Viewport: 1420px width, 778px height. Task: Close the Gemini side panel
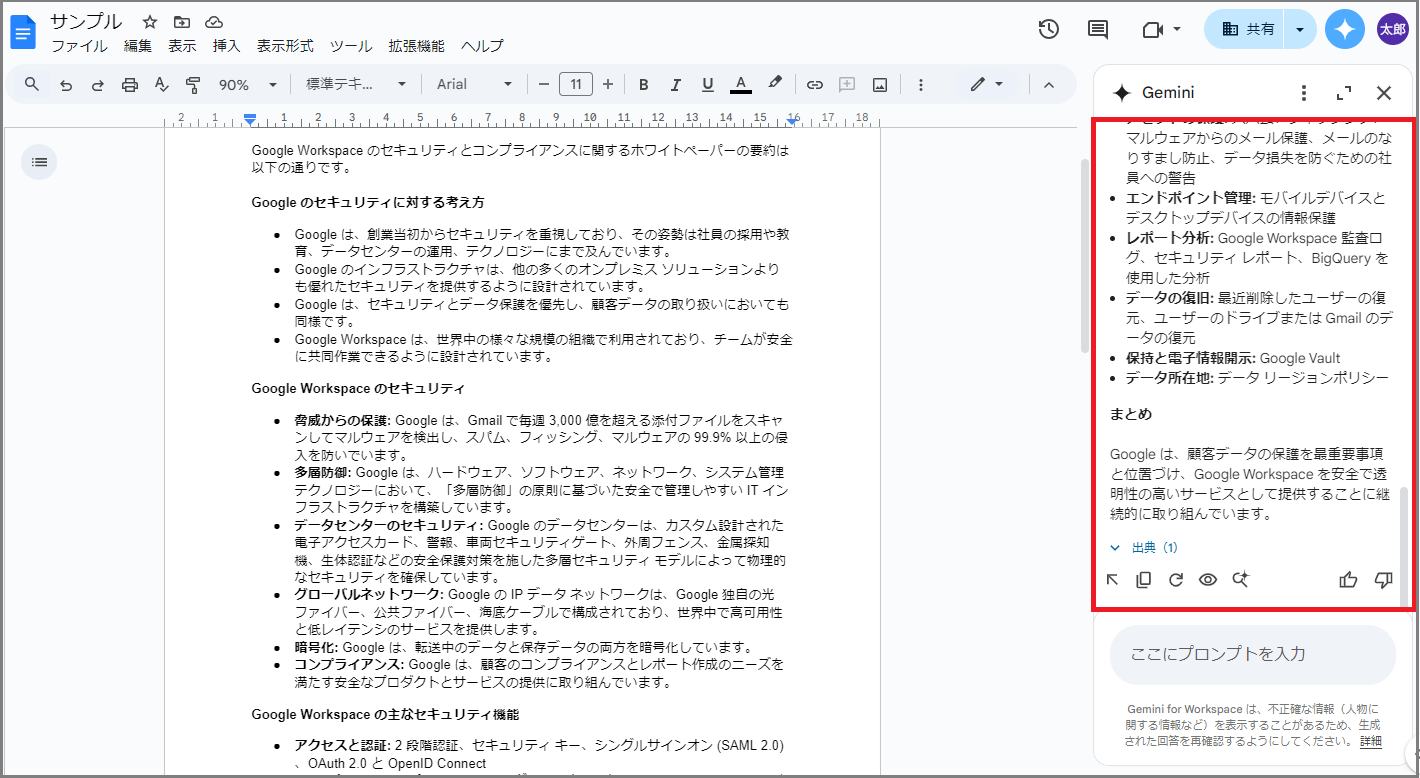(x=1384, y=93)
